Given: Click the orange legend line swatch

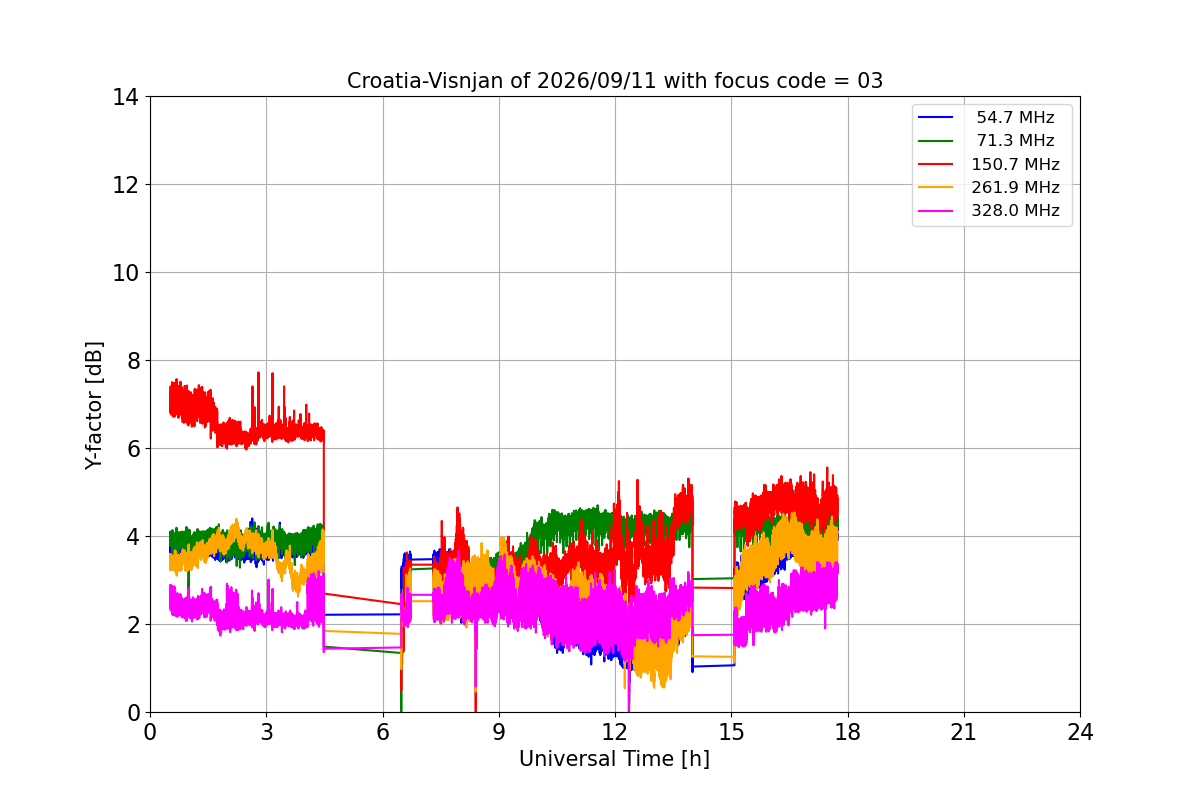Looking at the screenshot, I should [939, 188].
